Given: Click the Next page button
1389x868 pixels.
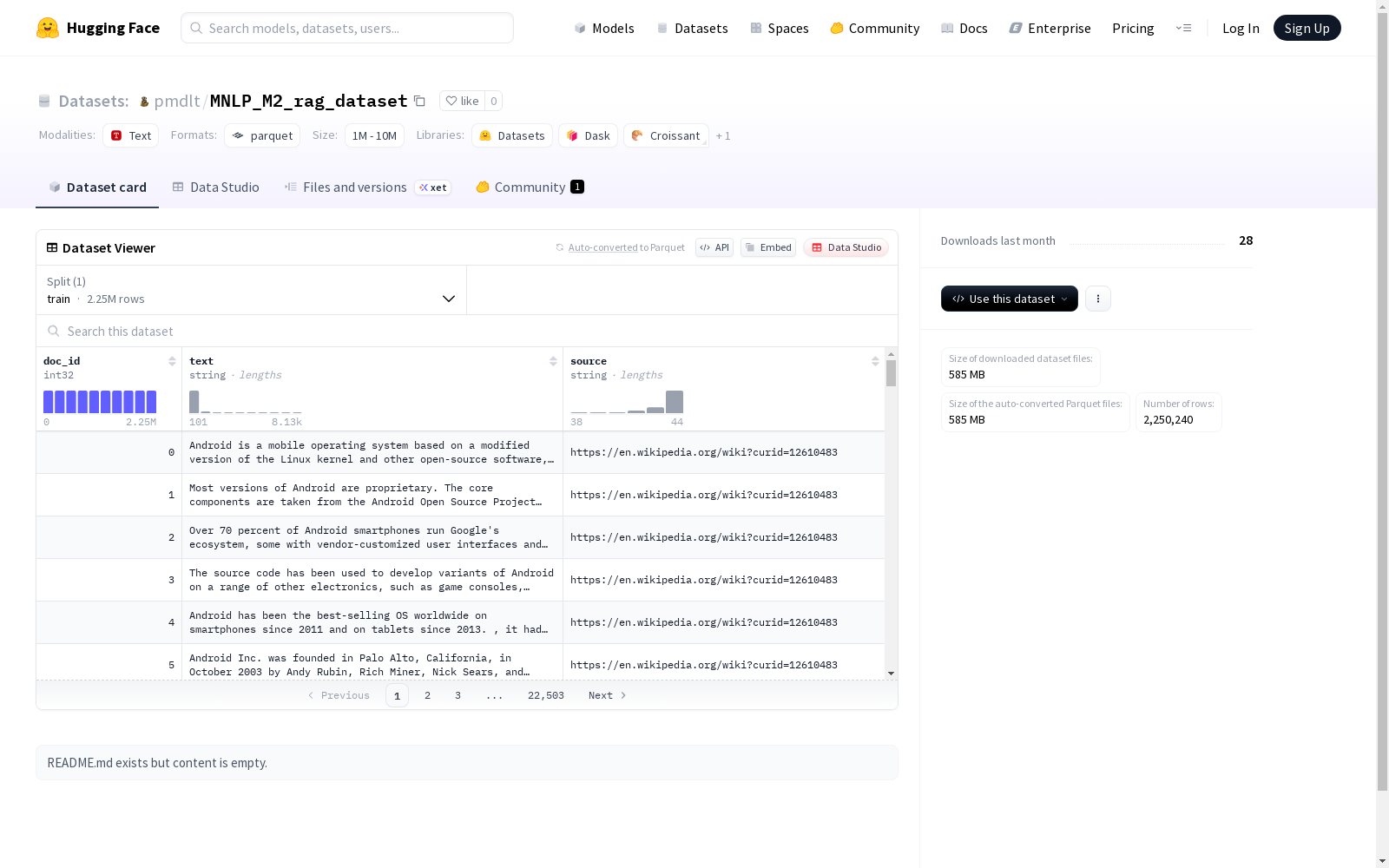Looking at the screenshot, I should click(607, 695).
